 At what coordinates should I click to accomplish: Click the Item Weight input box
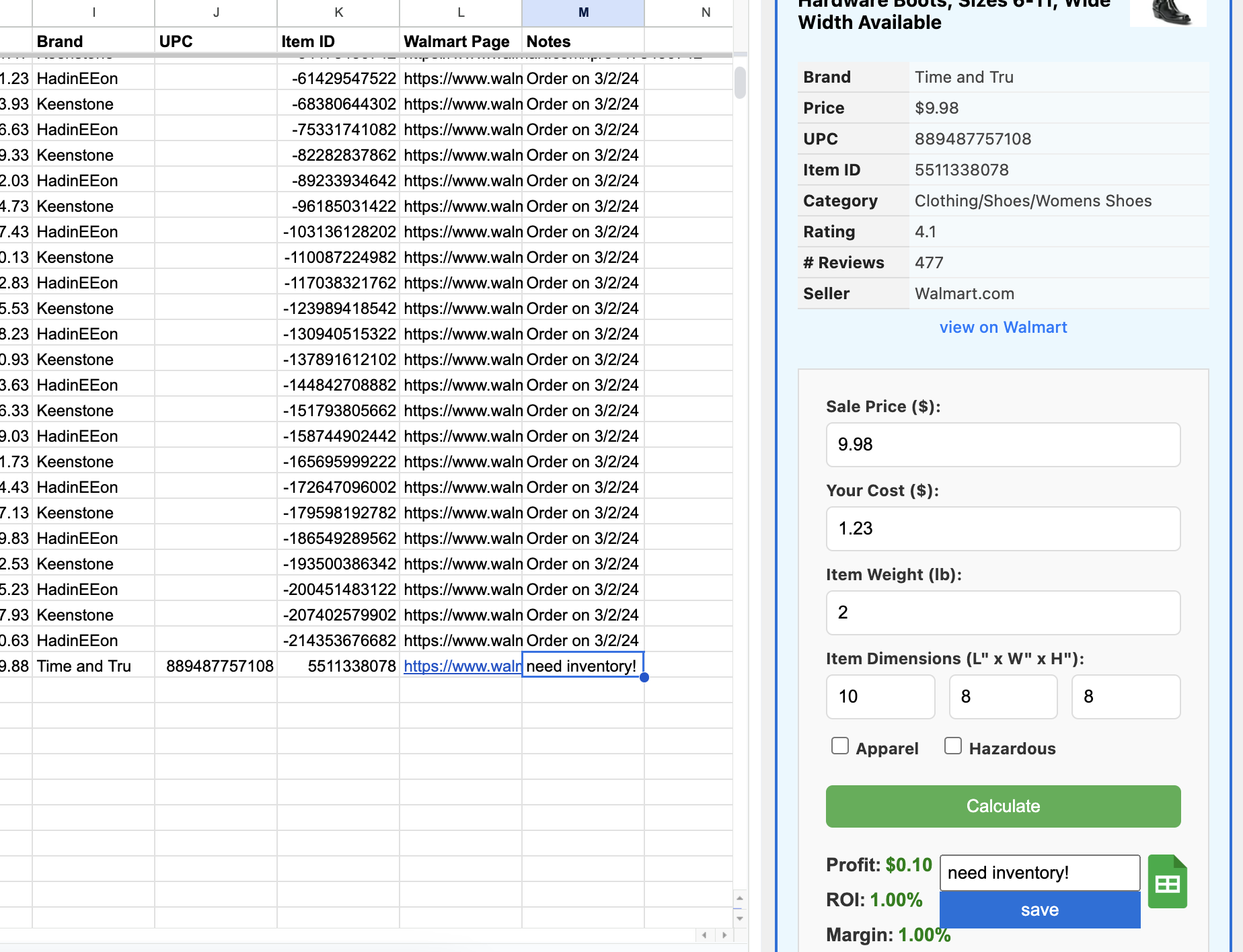[1003, 612]
